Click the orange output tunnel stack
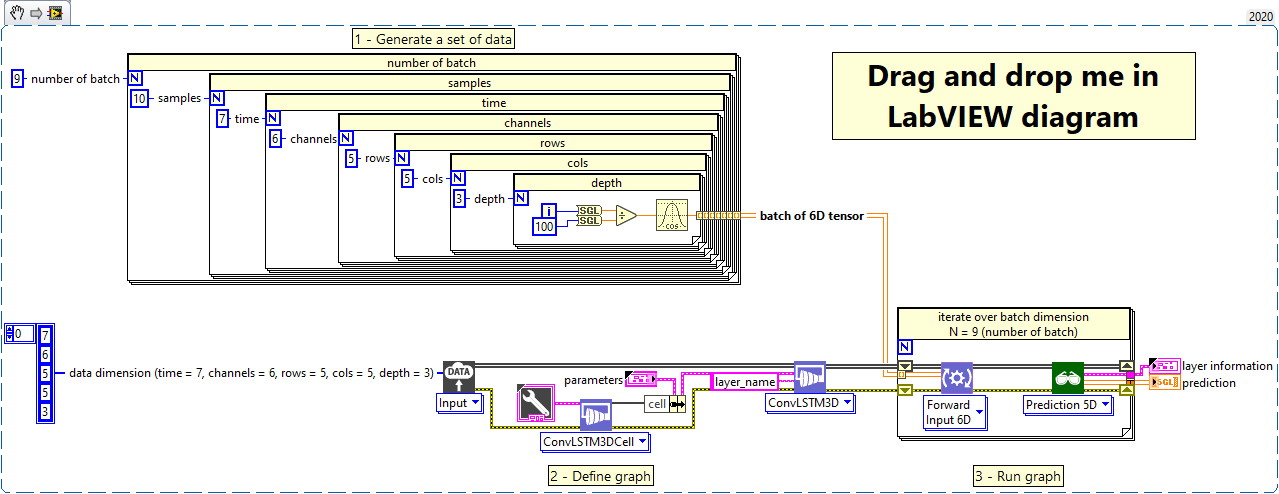 (717, 215)
